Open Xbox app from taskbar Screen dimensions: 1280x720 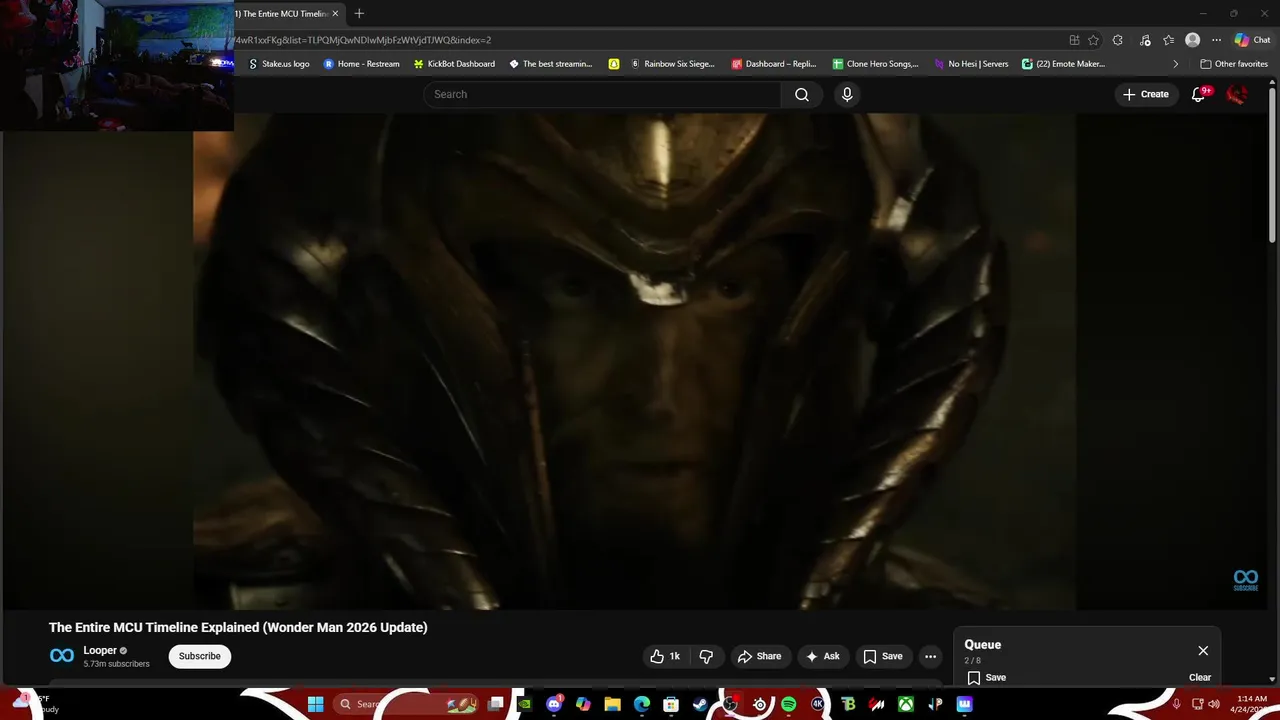click(905, 704)
